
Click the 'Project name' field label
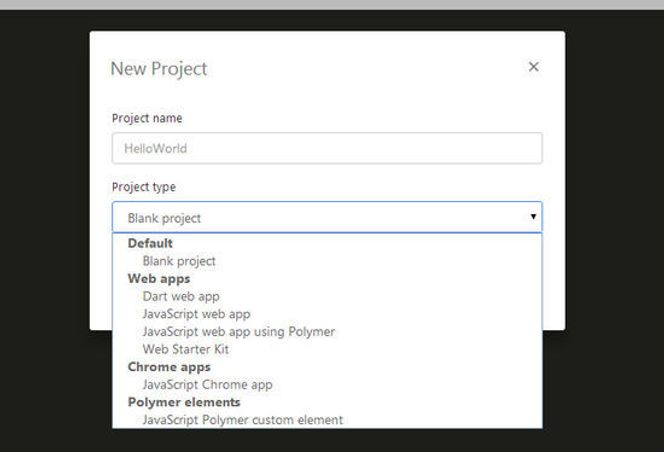(x=147, y=118)
